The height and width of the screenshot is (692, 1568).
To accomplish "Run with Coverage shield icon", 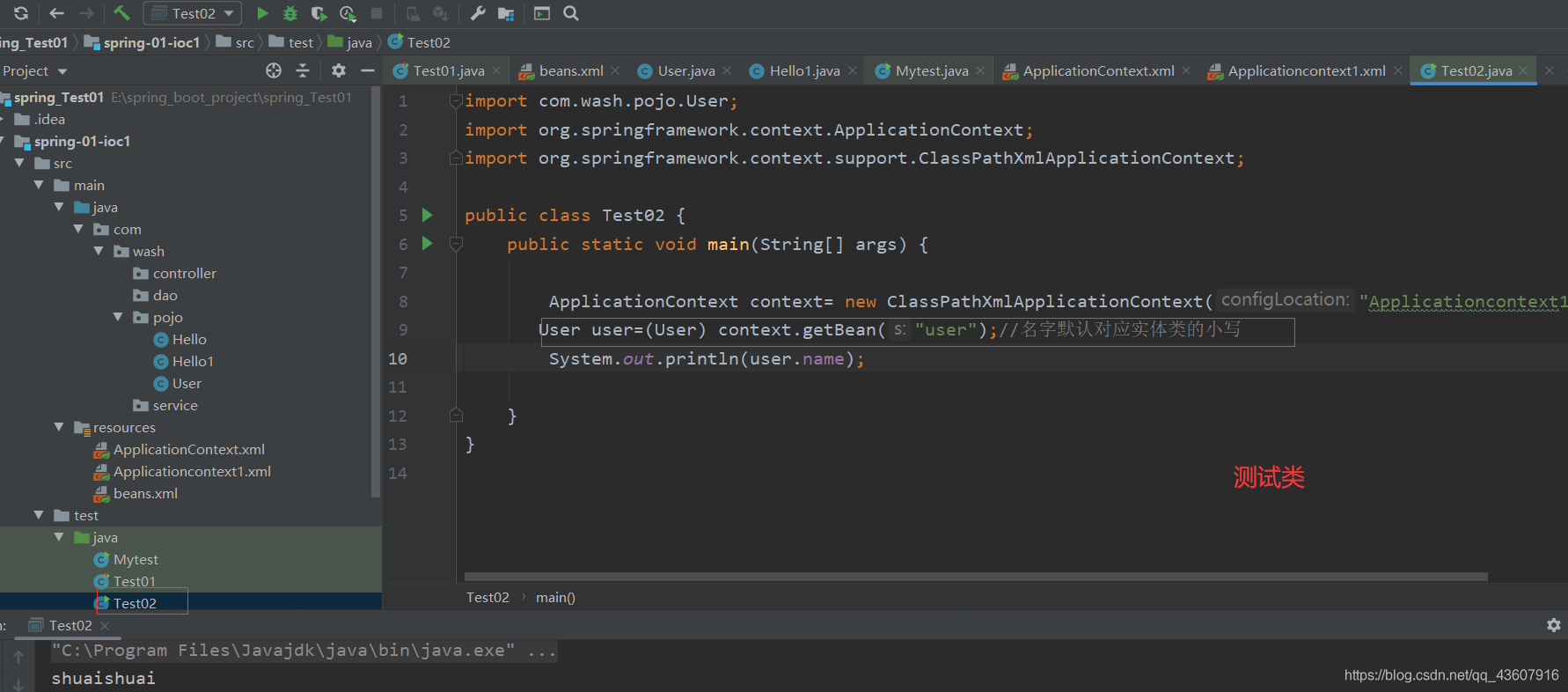I will (x=319, y=13).
